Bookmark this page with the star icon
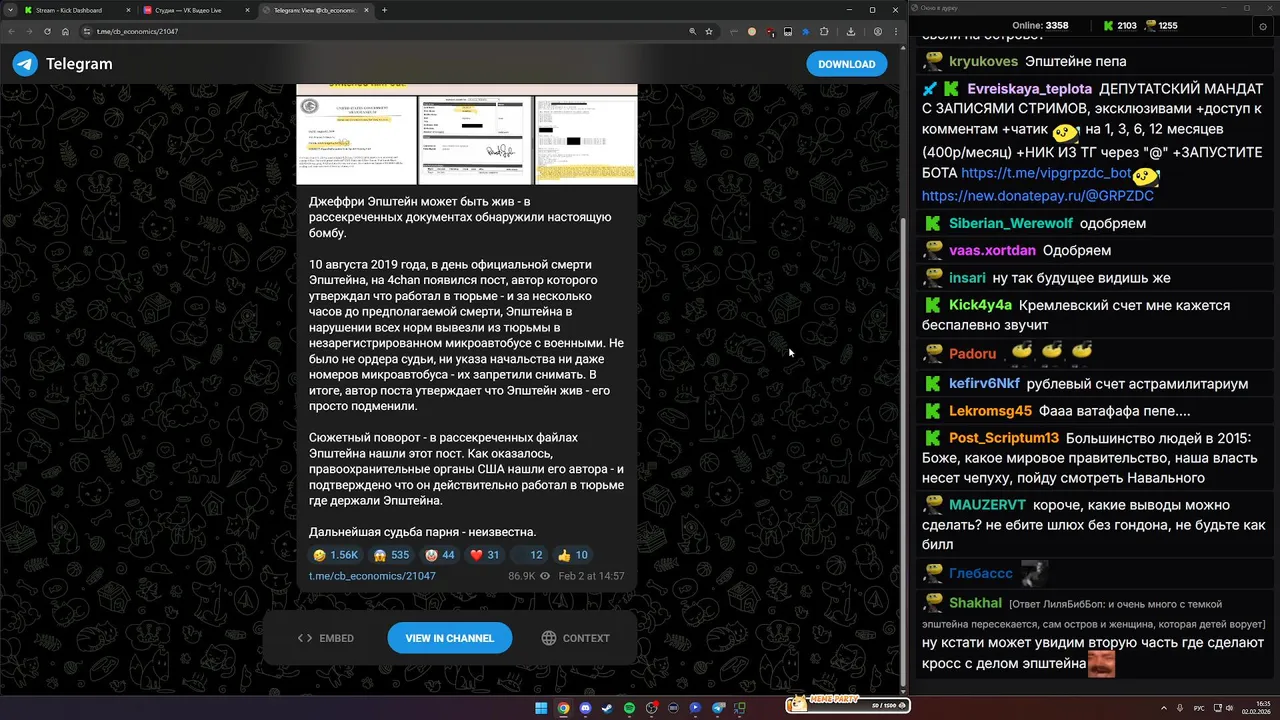The height and width of the screenshot is (720, 1280). click(709, 31)
